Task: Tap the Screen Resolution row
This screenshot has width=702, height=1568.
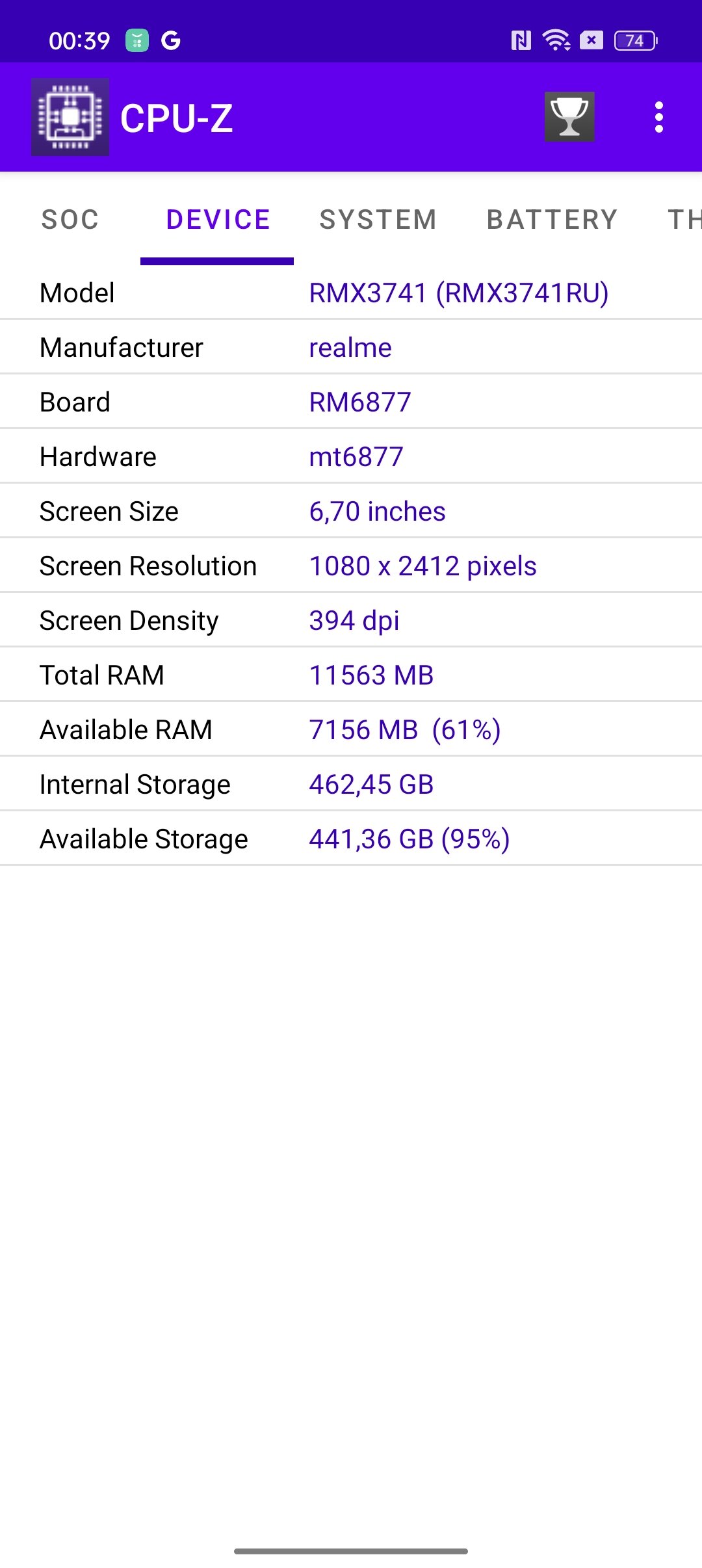Action: pos(351,566)
